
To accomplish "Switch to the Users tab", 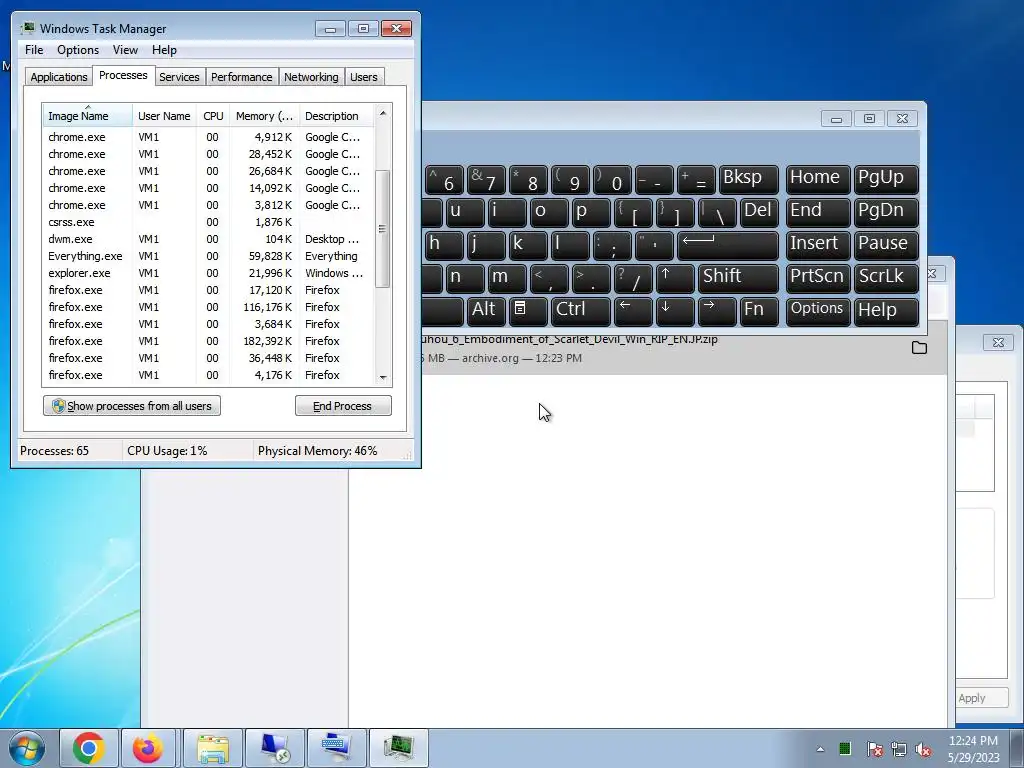I will [364, 77].
